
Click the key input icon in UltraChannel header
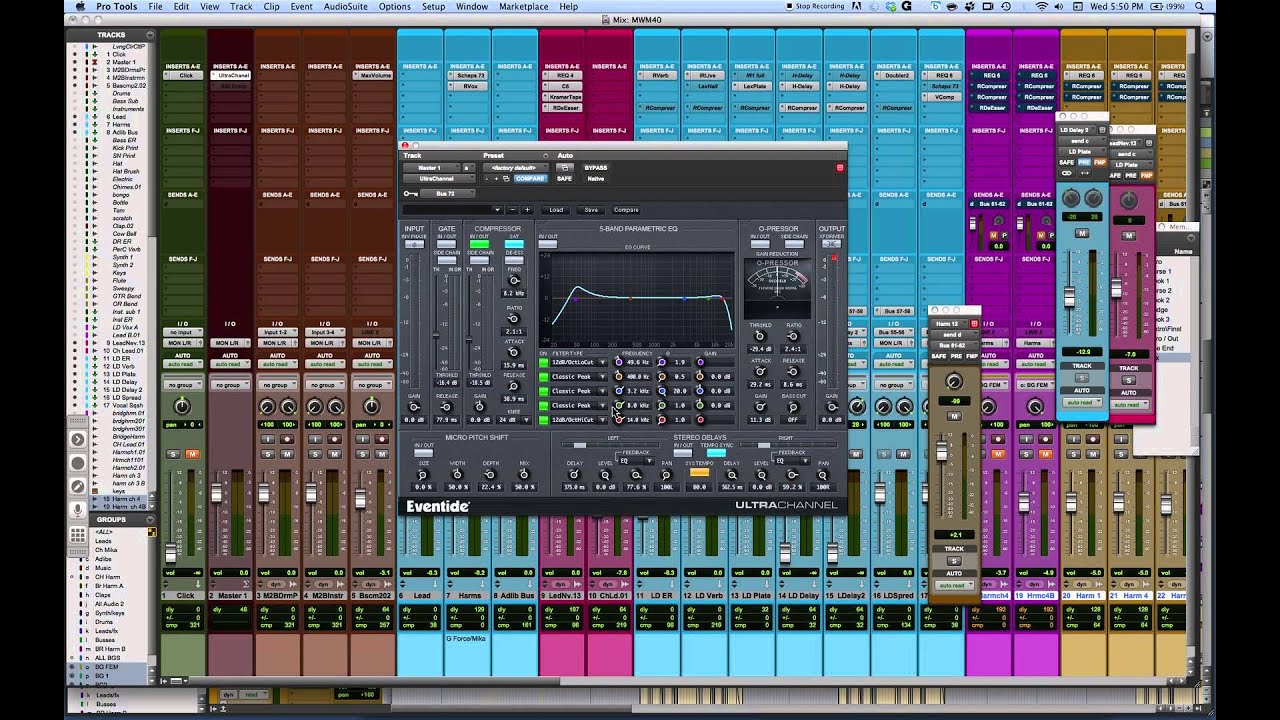click(x=410, y=194)
